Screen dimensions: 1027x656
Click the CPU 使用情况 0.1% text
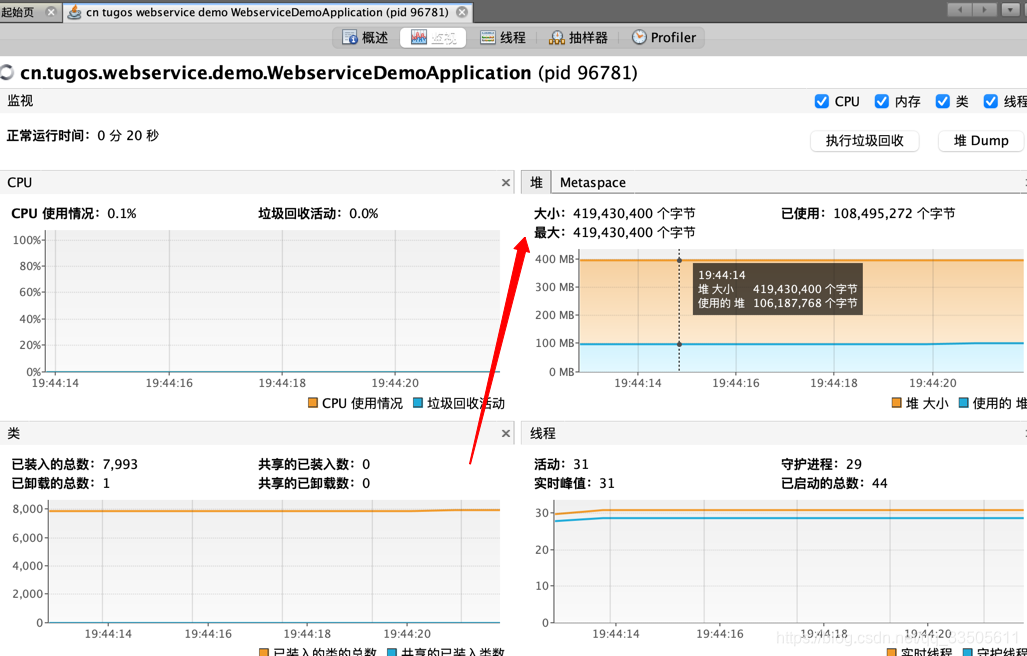(74, 213)
